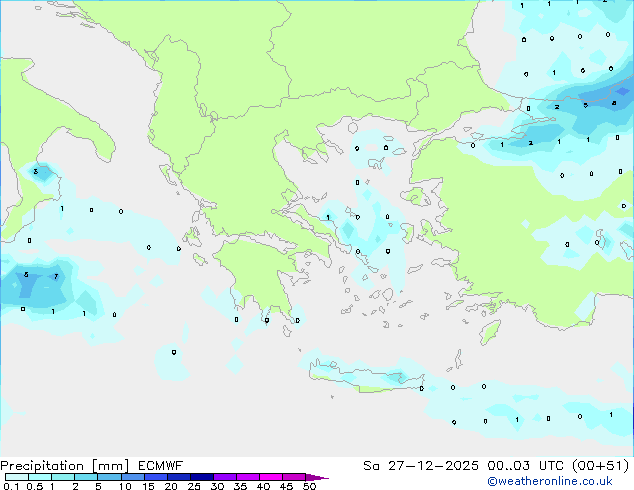
Task: Click the '45' legend scale label
Action: click(x=286, y=486)
